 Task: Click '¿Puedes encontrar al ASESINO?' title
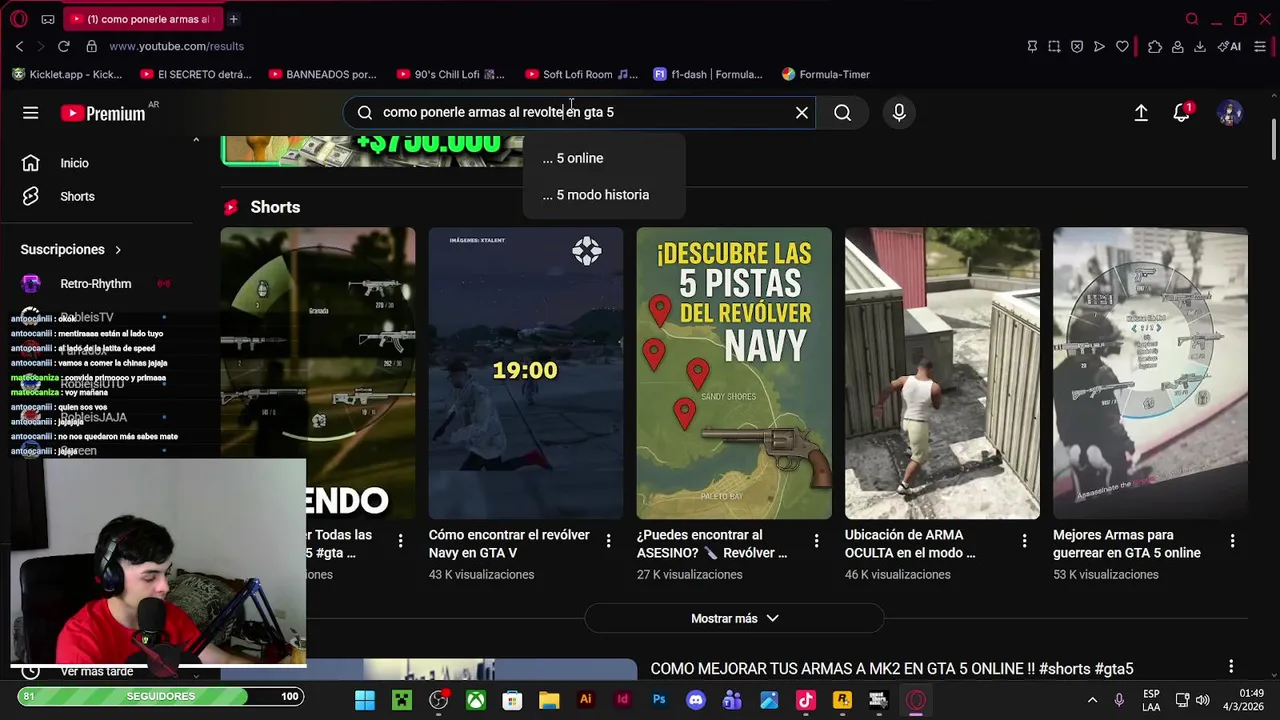pyautogui.click(x=712, y=544)
